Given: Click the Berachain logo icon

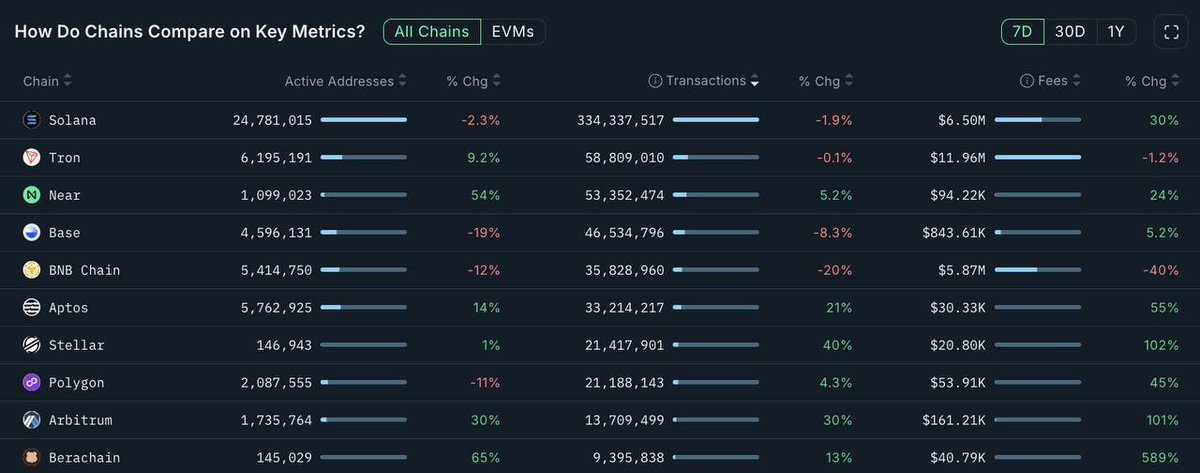Looking at the screenshot, I should pyautogui.click(x=31, y=458).
